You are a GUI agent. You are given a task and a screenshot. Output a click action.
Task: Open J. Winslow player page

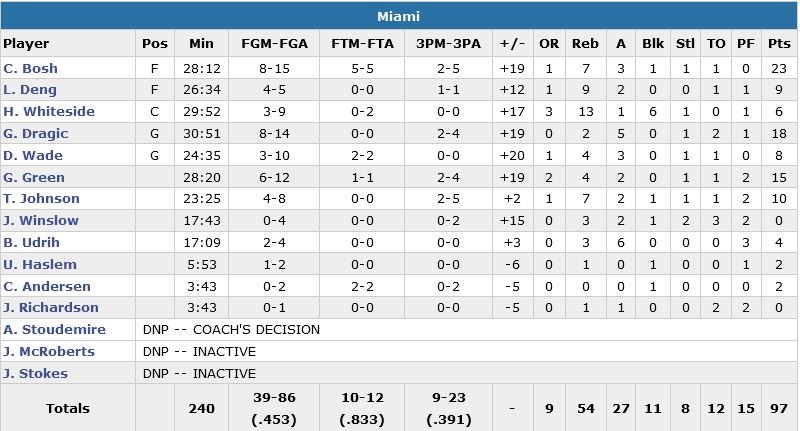point(40,221)
